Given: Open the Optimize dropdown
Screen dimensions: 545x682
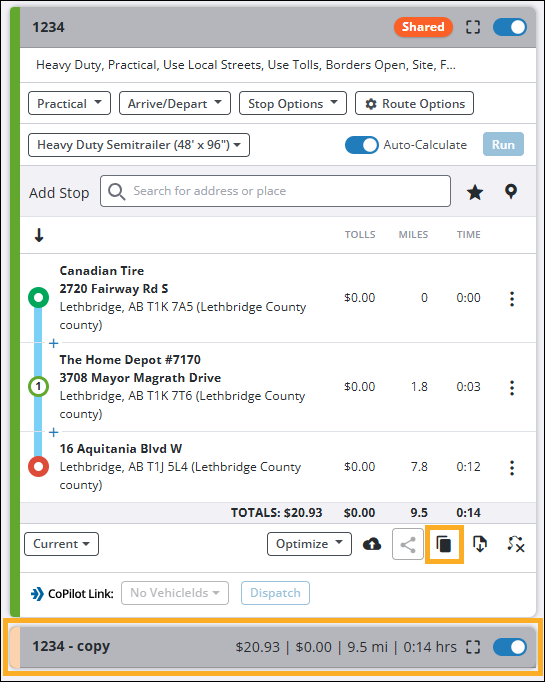Looking at the screenshot, I should 309,544.
